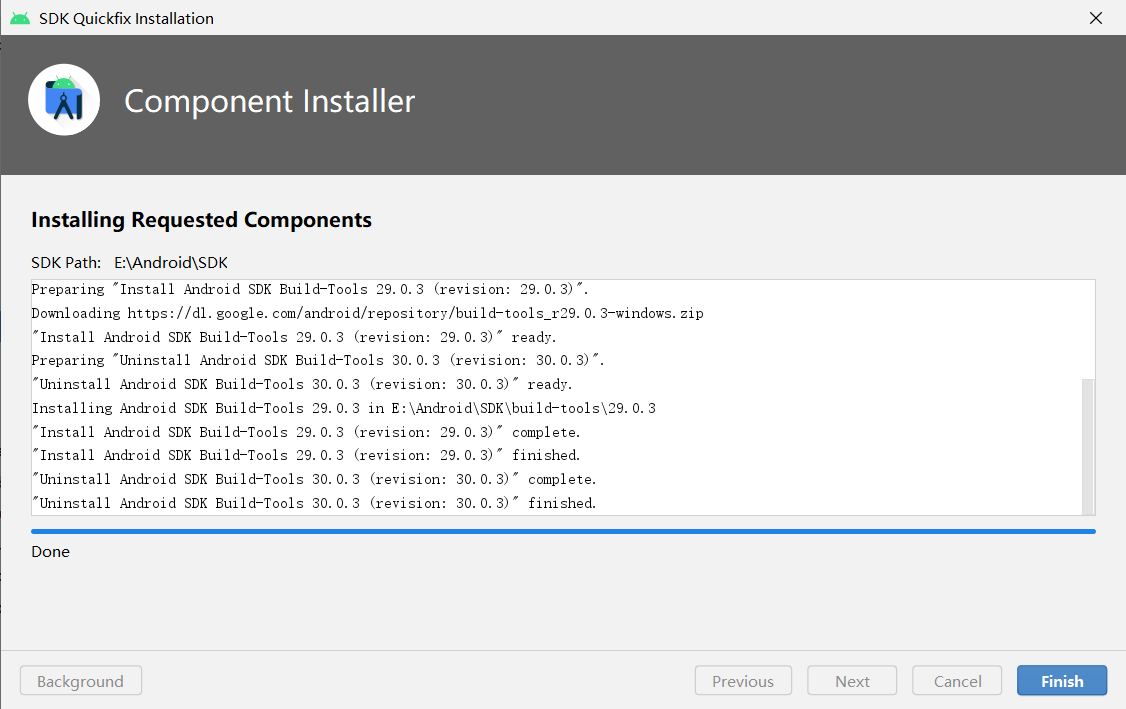
Task: Click the Background button
Action: coord(80,680)
